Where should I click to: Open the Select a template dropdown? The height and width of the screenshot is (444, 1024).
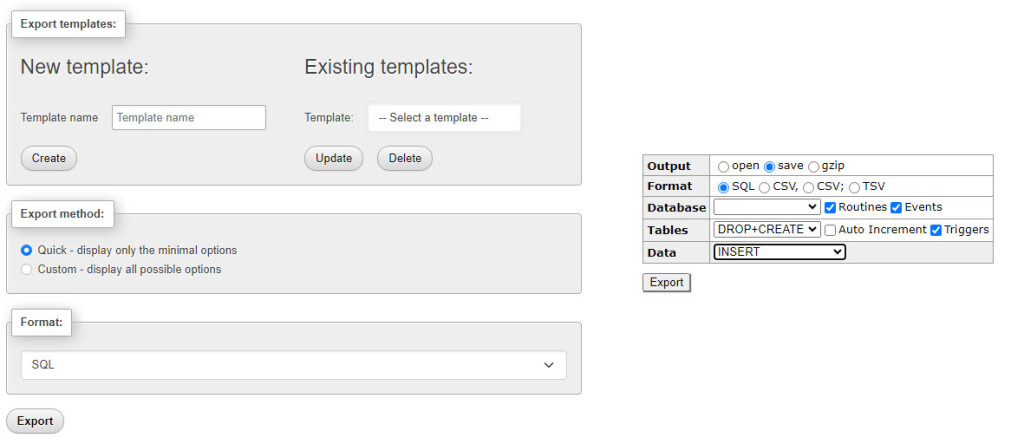[444, 118]
